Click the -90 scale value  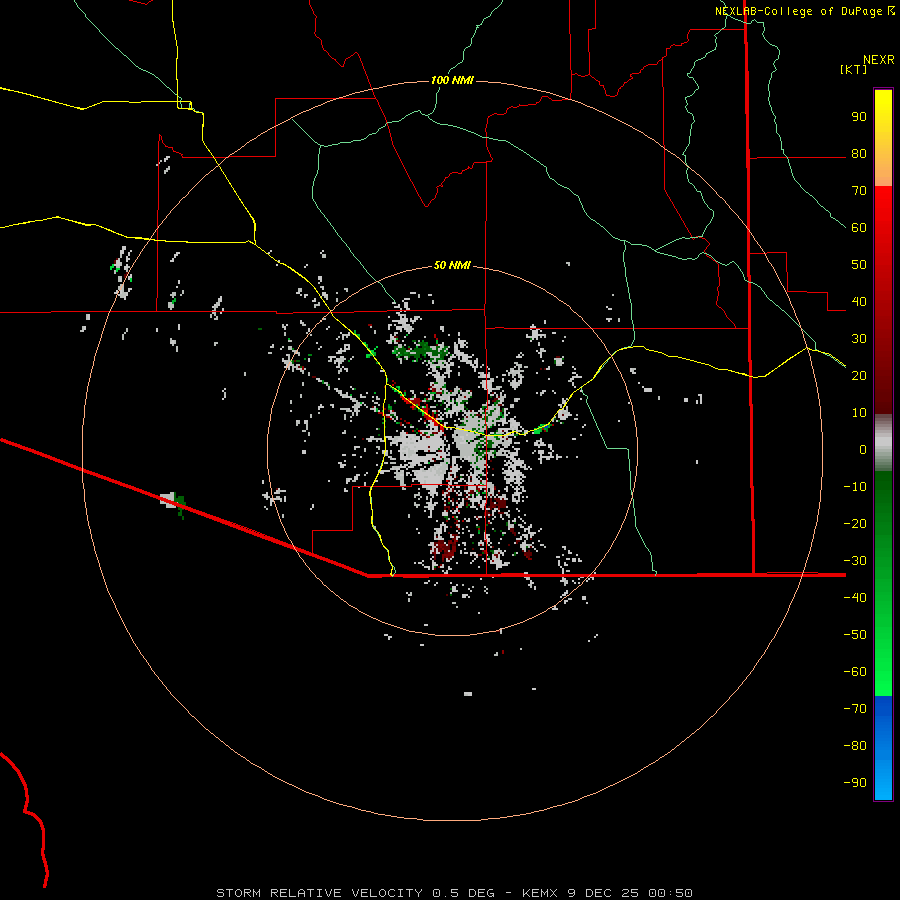(855, 783)
